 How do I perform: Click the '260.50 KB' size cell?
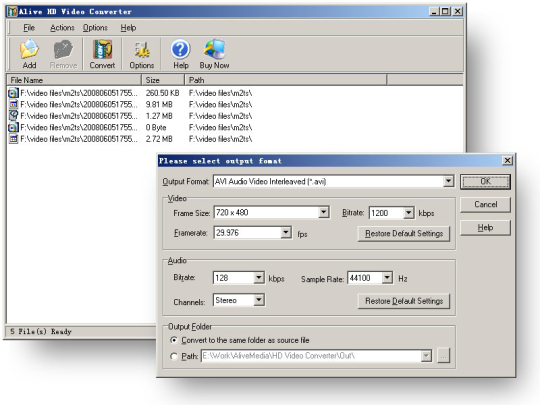click(162, 93)
